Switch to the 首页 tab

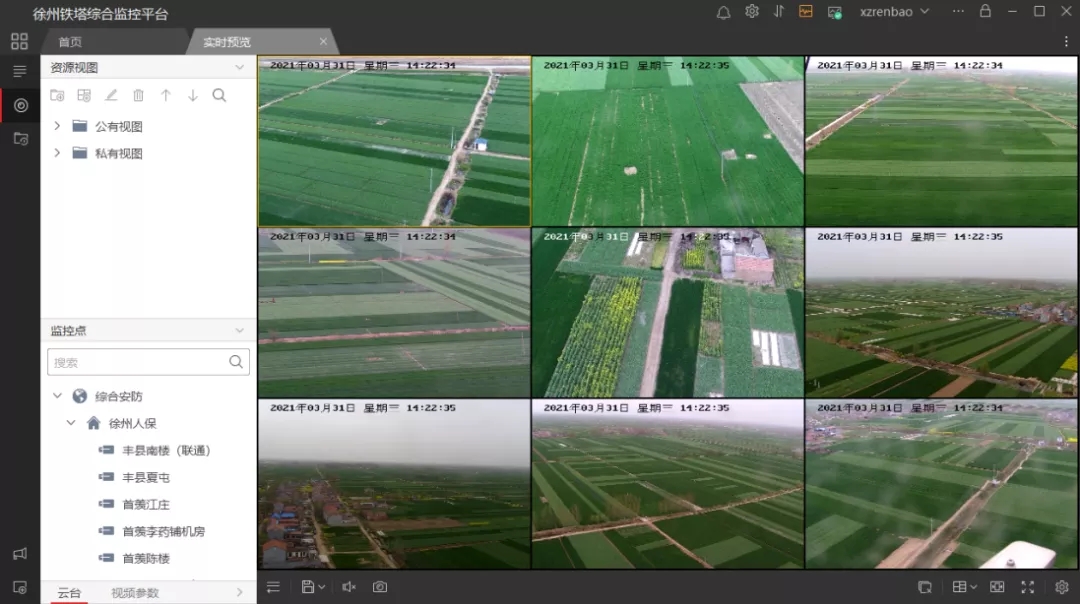point(70,42)
